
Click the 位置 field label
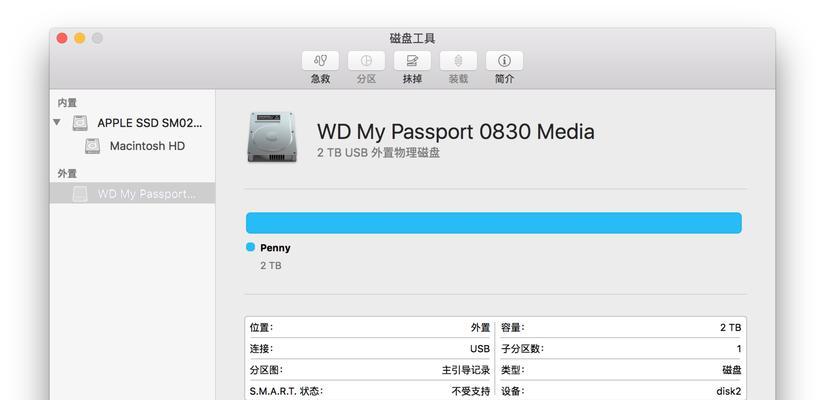coord(261,327)
